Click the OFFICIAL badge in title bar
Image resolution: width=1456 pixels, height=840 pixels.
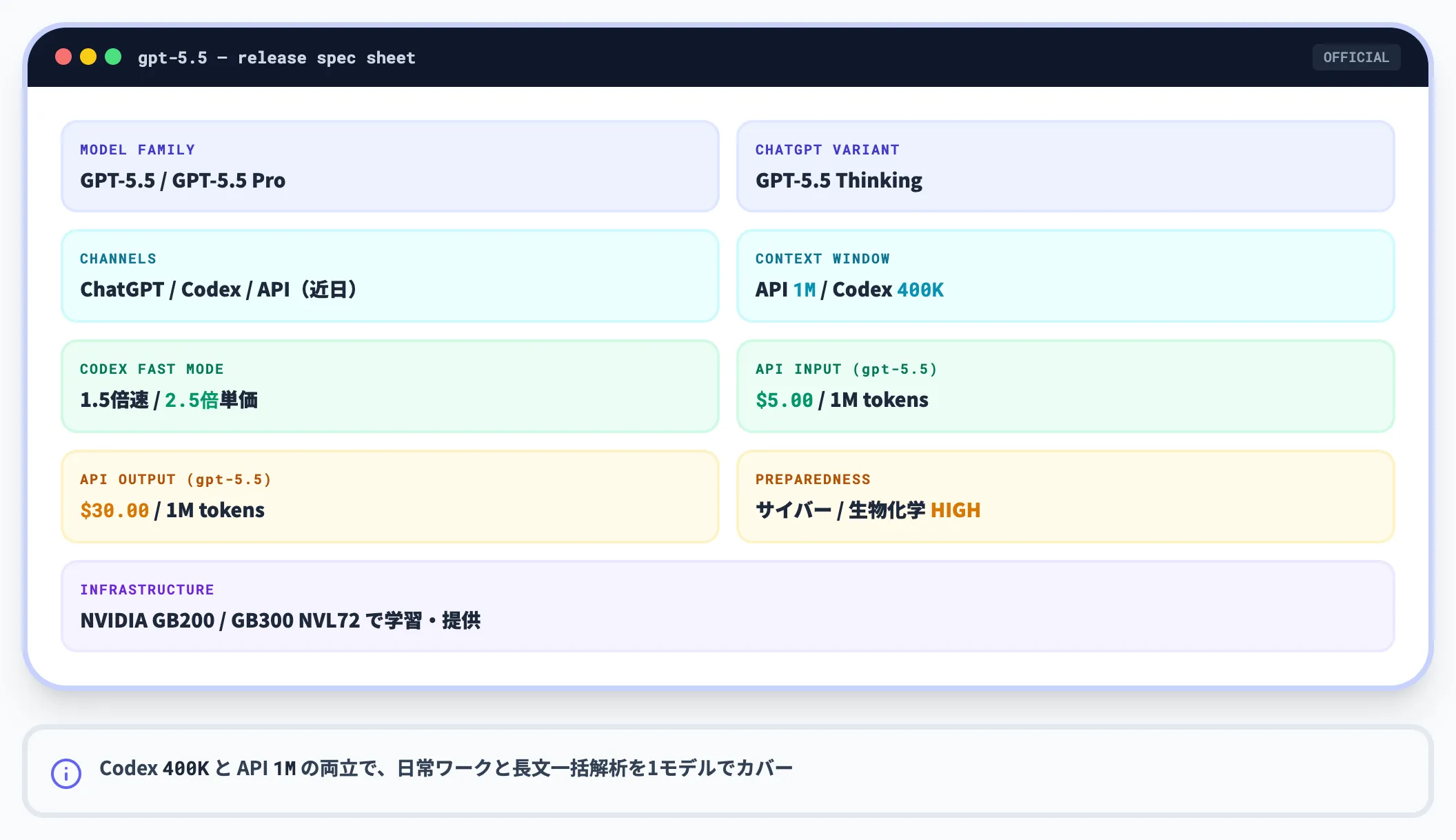tap(1356, 57)
